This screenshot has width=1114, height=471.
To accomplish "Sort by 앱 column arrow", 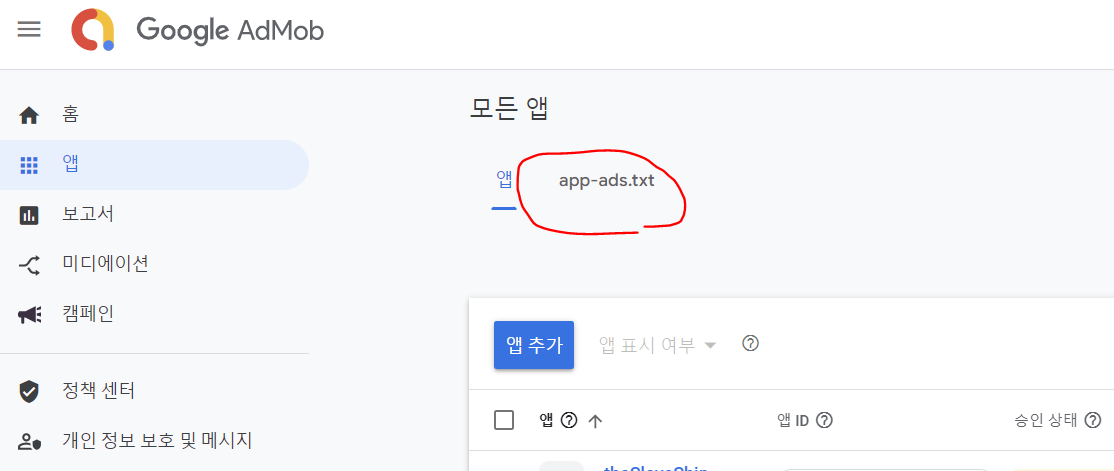I will 595,421.
